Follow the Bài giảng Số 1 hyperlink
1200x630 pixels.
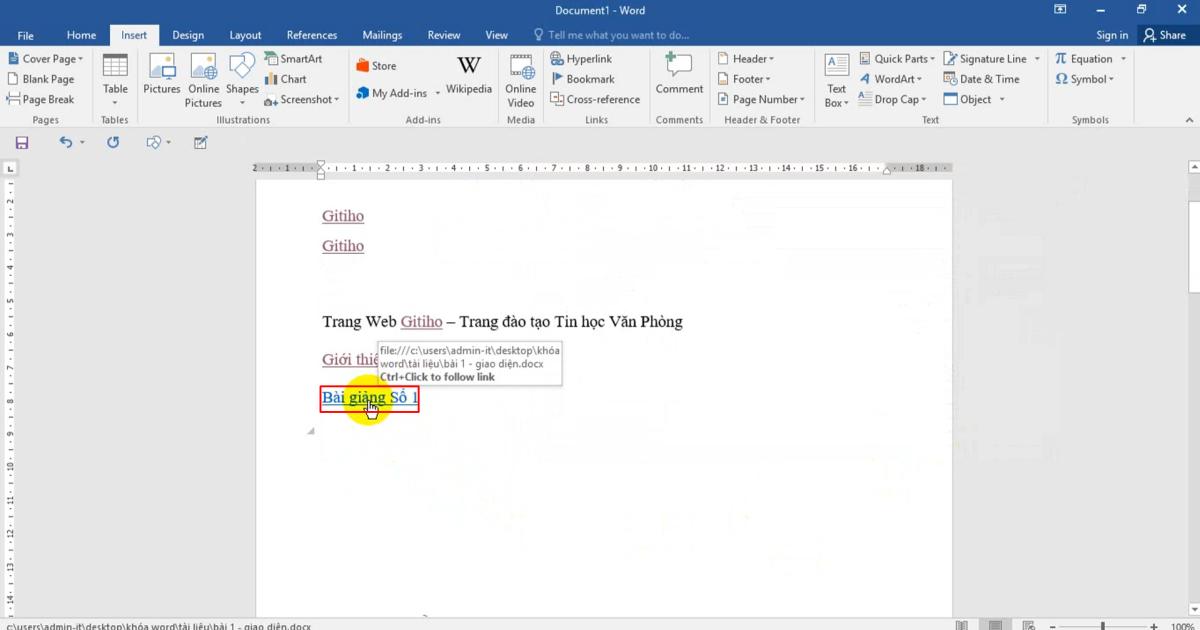click(x=369, y=397)
